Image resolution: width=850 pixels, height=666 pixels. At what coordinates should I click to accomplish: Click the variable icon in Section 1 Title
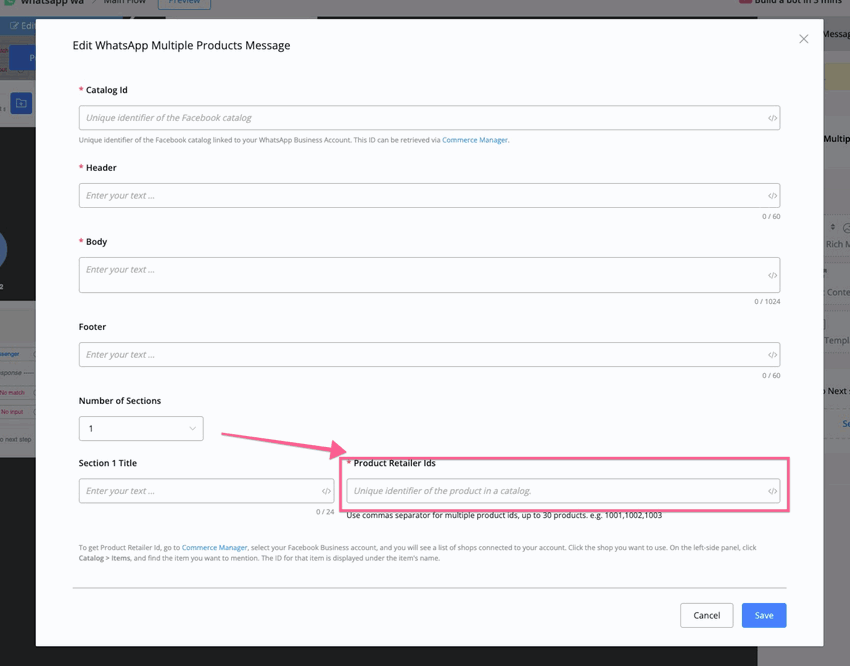coord(326,491)
